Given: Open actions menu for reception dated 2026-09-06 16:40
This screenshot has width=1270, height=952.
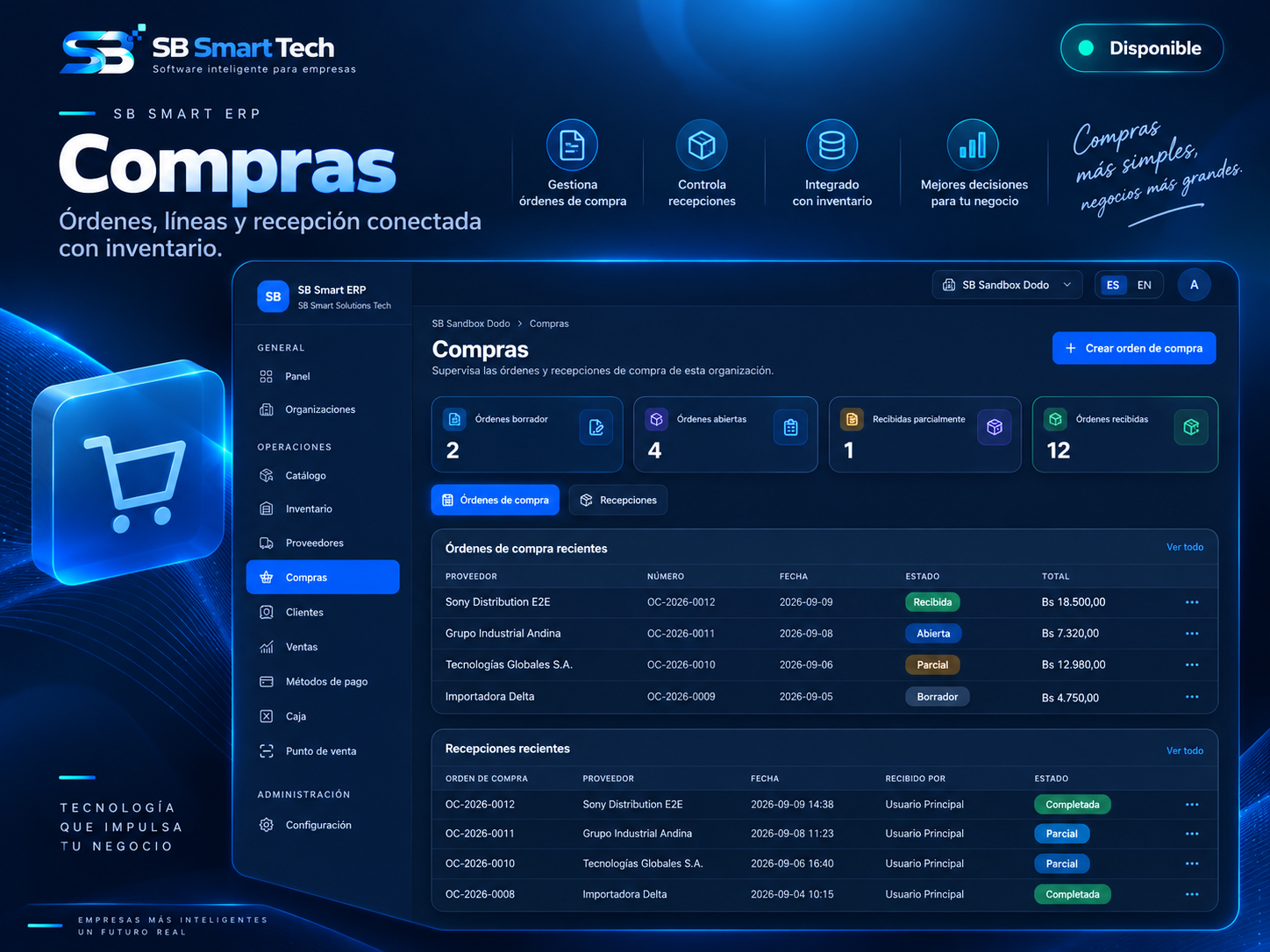Looking at the screenshot, I should click(1192, 863).
